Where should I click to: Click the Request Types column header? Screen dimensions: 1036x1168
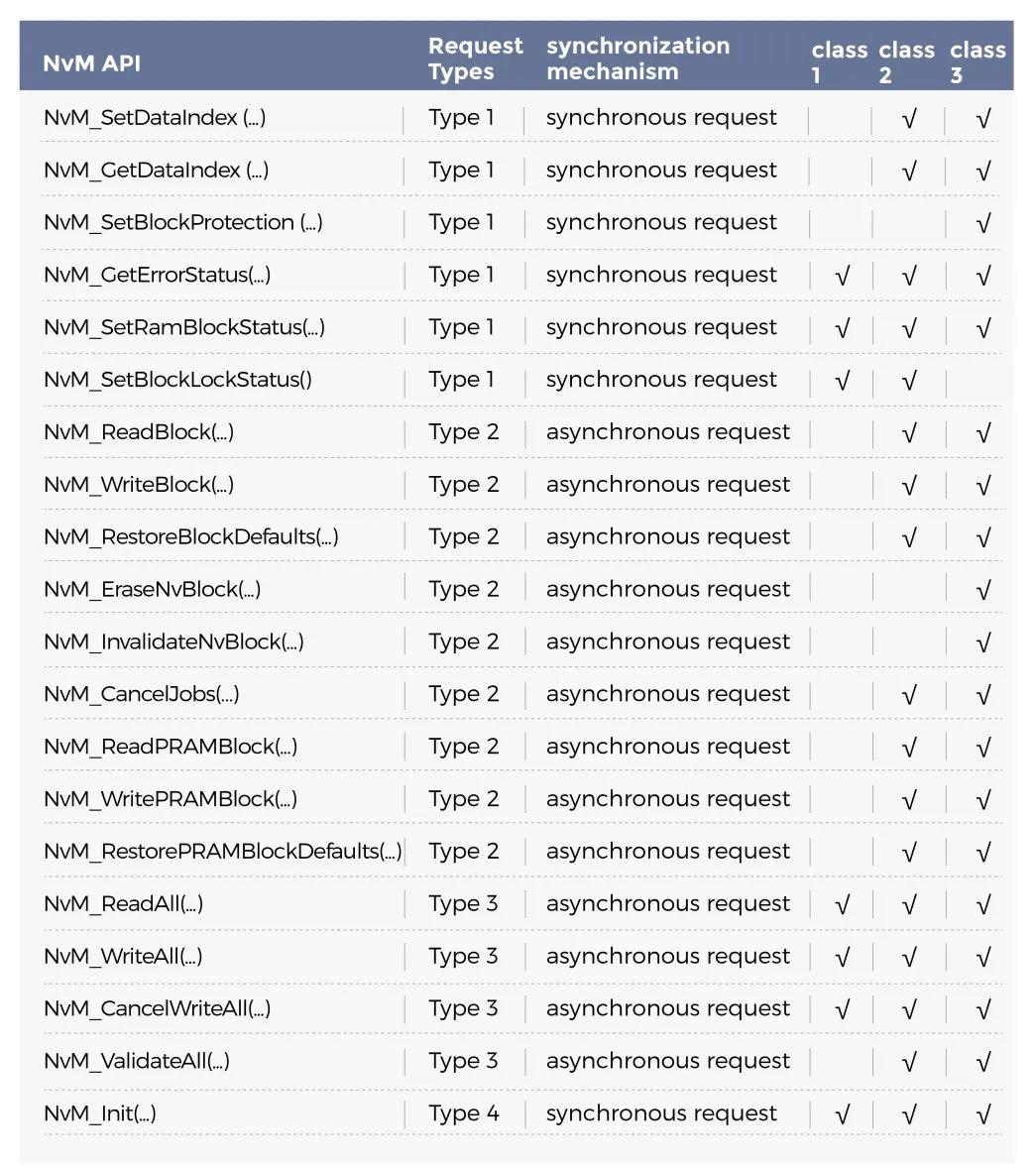475,58
